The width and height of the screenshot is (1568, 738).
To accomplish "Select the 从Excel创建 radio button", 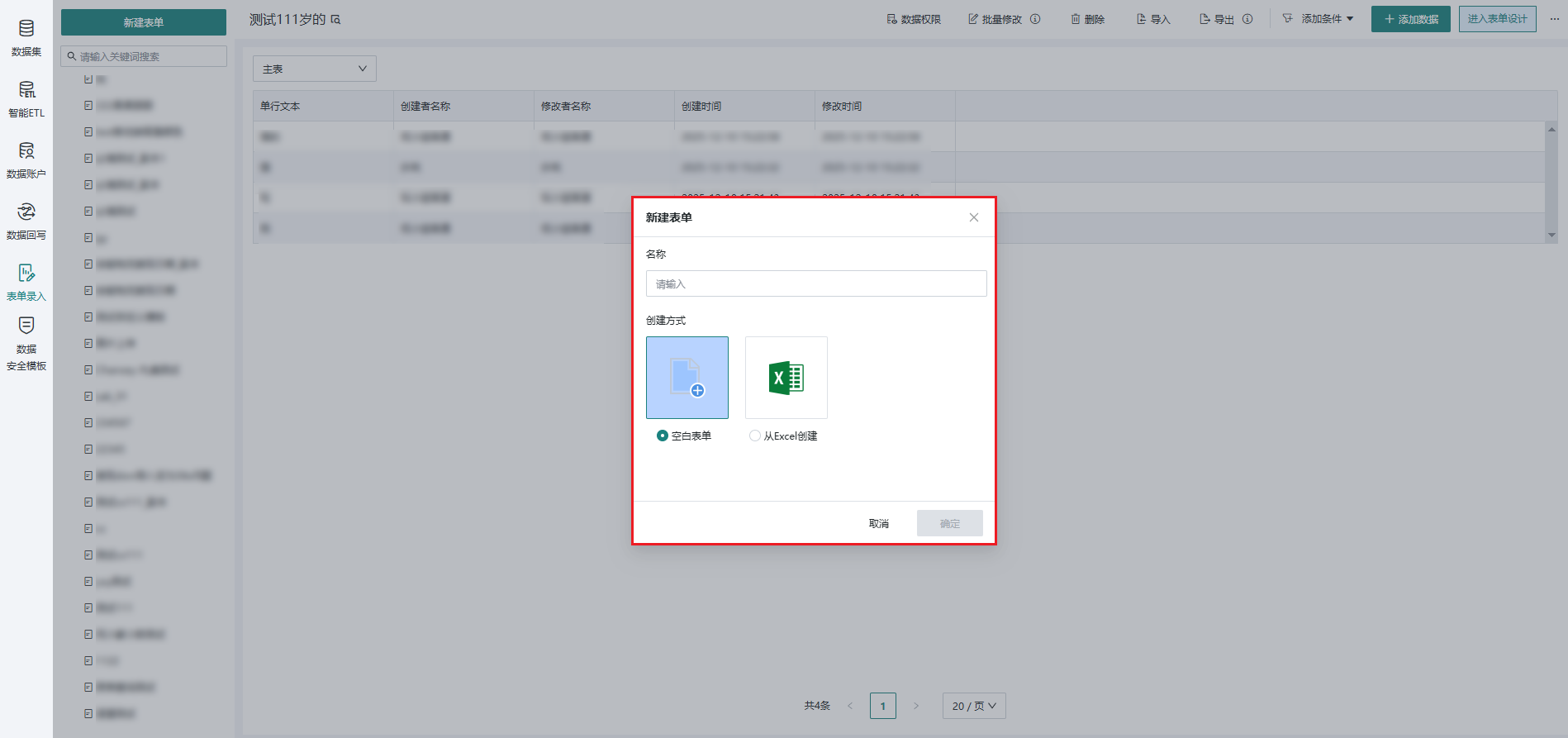I will point(754,436).
